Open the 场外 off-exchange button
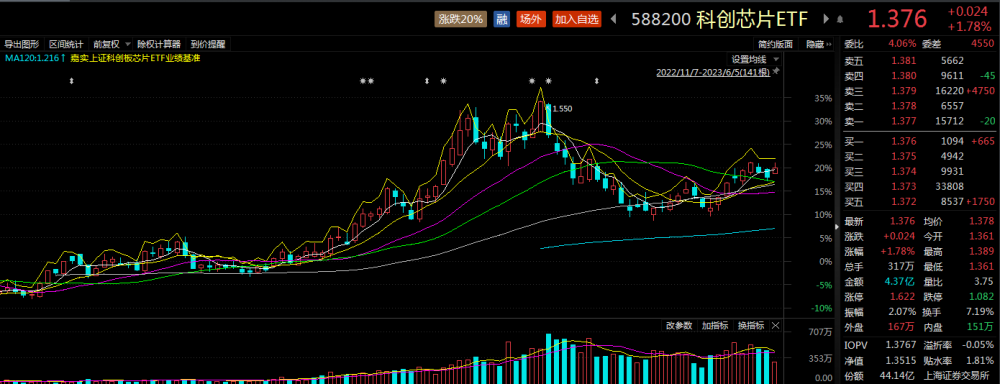Screen dimensions: 1000x384 [531, 19]
